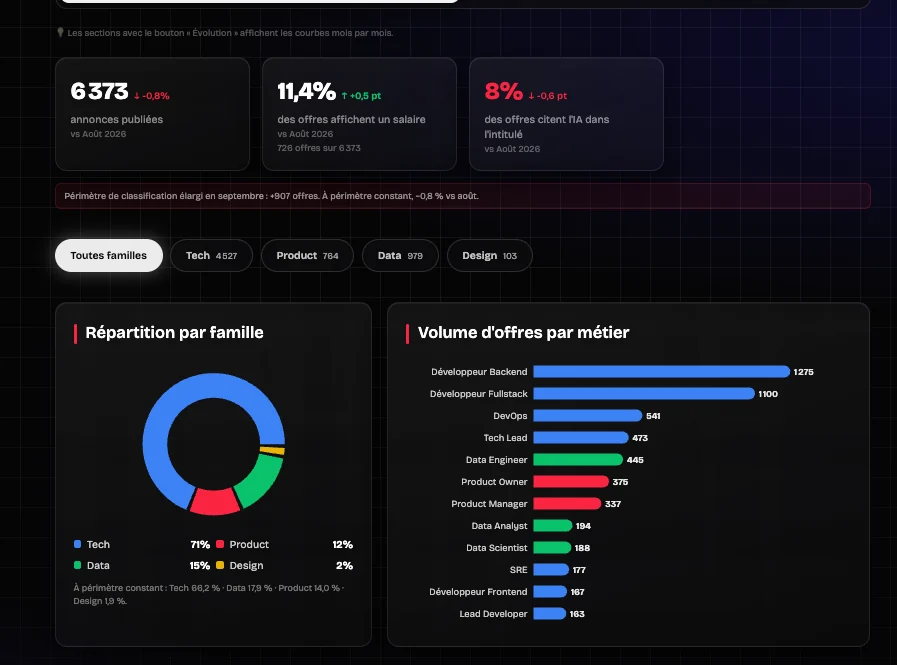Select the Data Analyst bar
The width and height of the screenshot is (897, 665).
[x=553, y=525]
